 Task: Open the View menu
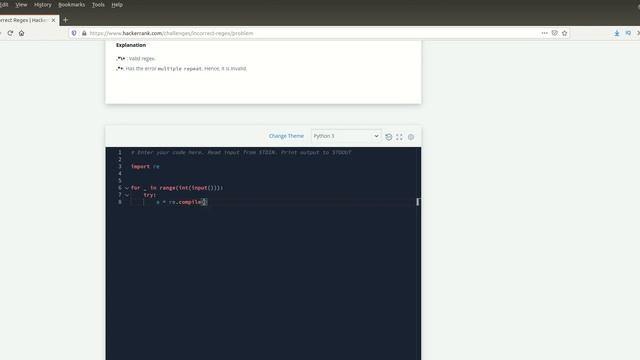click(x=21, y=4)
